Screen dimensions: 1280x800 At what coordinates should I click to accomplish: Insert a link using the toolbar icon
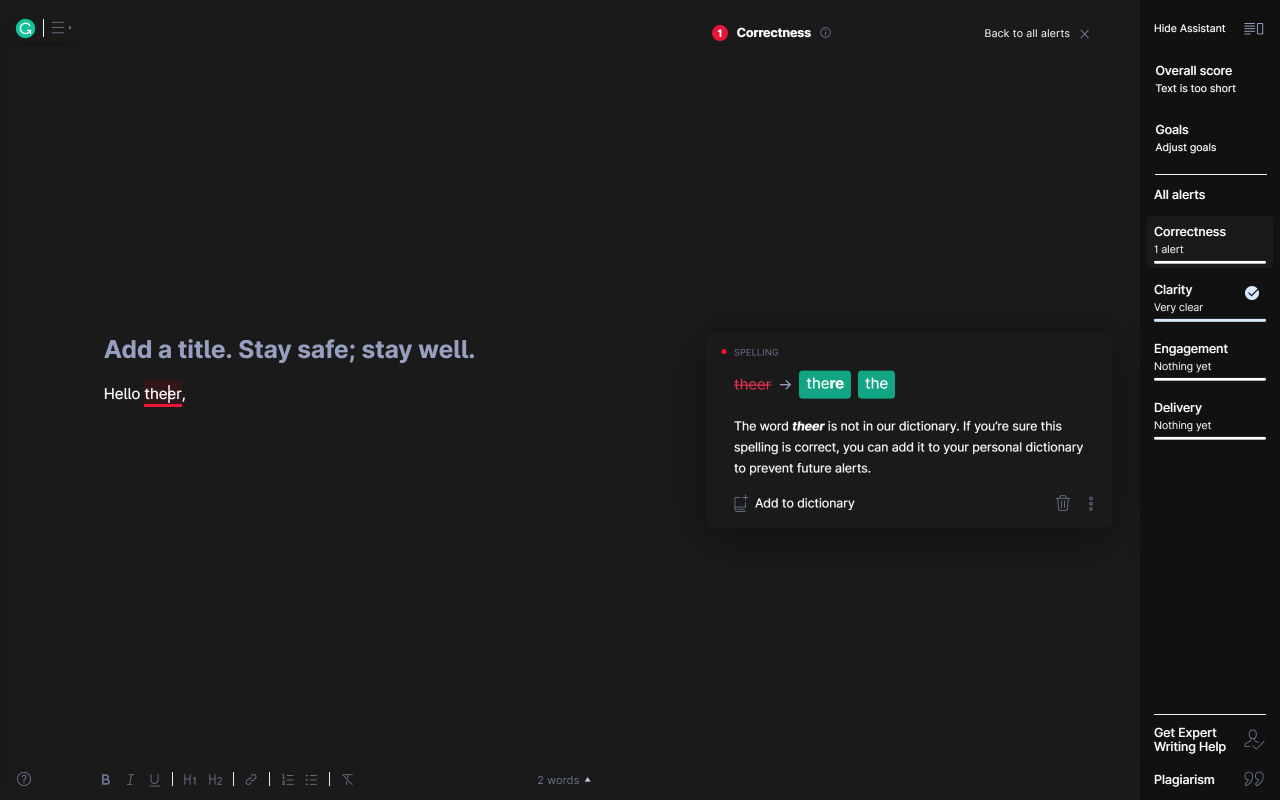point(251,779)
